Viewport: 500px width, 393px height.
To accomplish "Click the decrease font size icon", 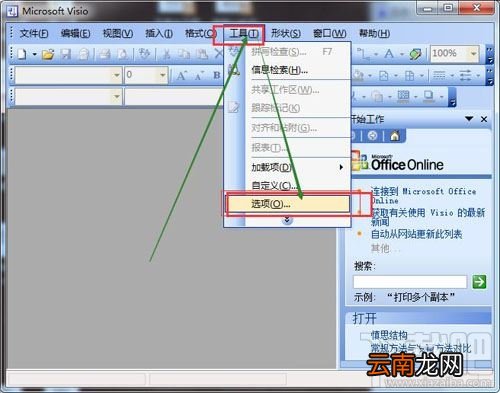I will pos(199,76).
